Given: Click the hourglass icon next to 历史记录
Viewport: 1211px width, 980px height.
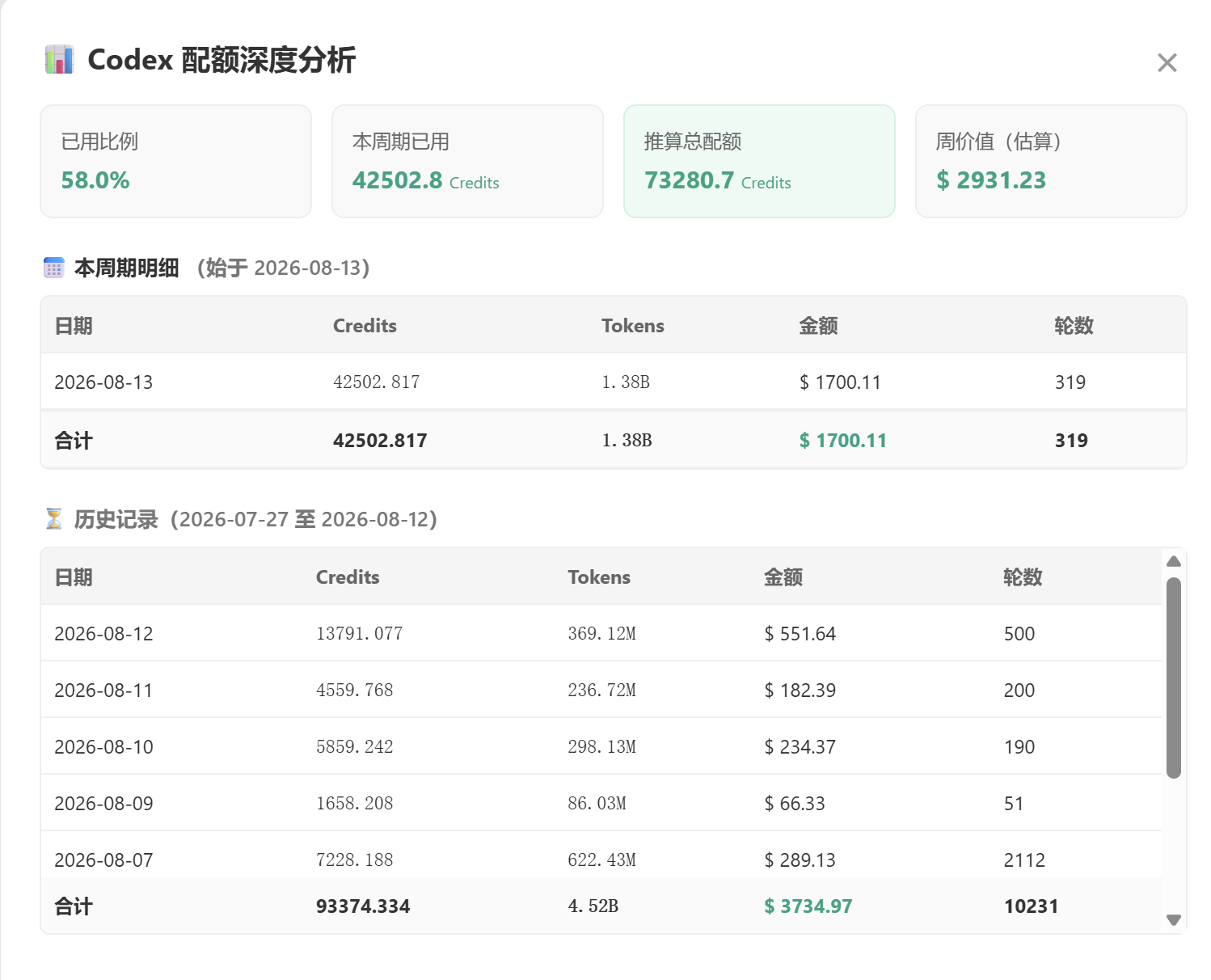Looking at the screenshot, I should [54, 519].
